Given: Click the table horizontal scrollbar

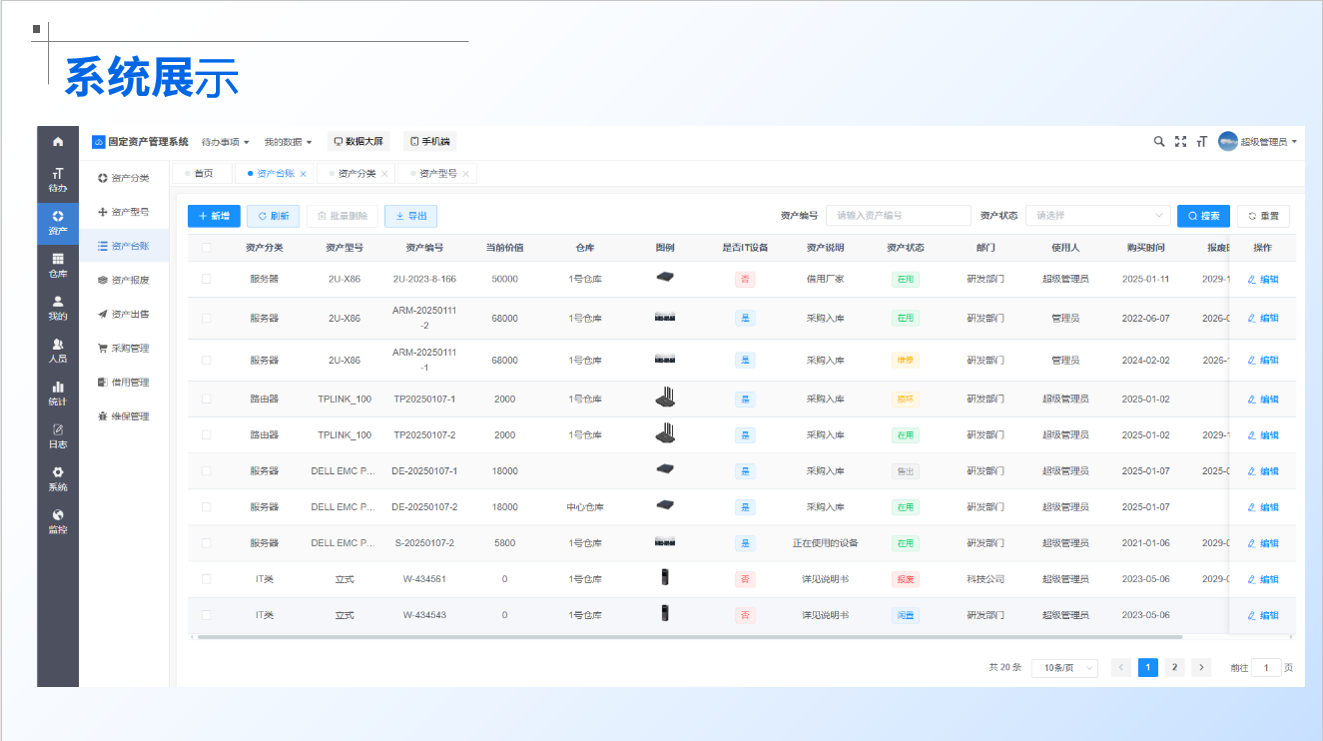Looking at the screenshot, I should (x=690, y=637).
